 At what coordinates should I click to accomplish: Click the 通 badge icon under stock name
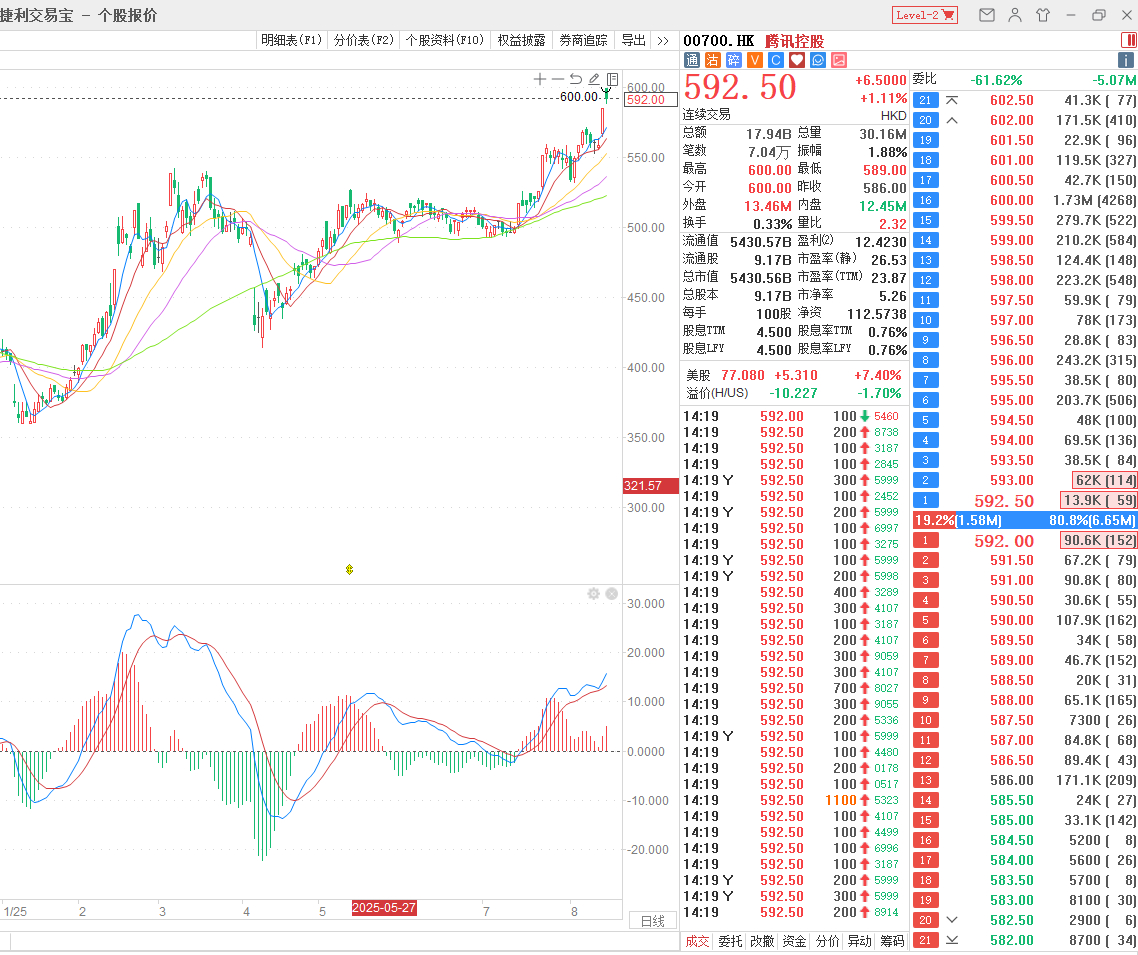click(692, 60)
